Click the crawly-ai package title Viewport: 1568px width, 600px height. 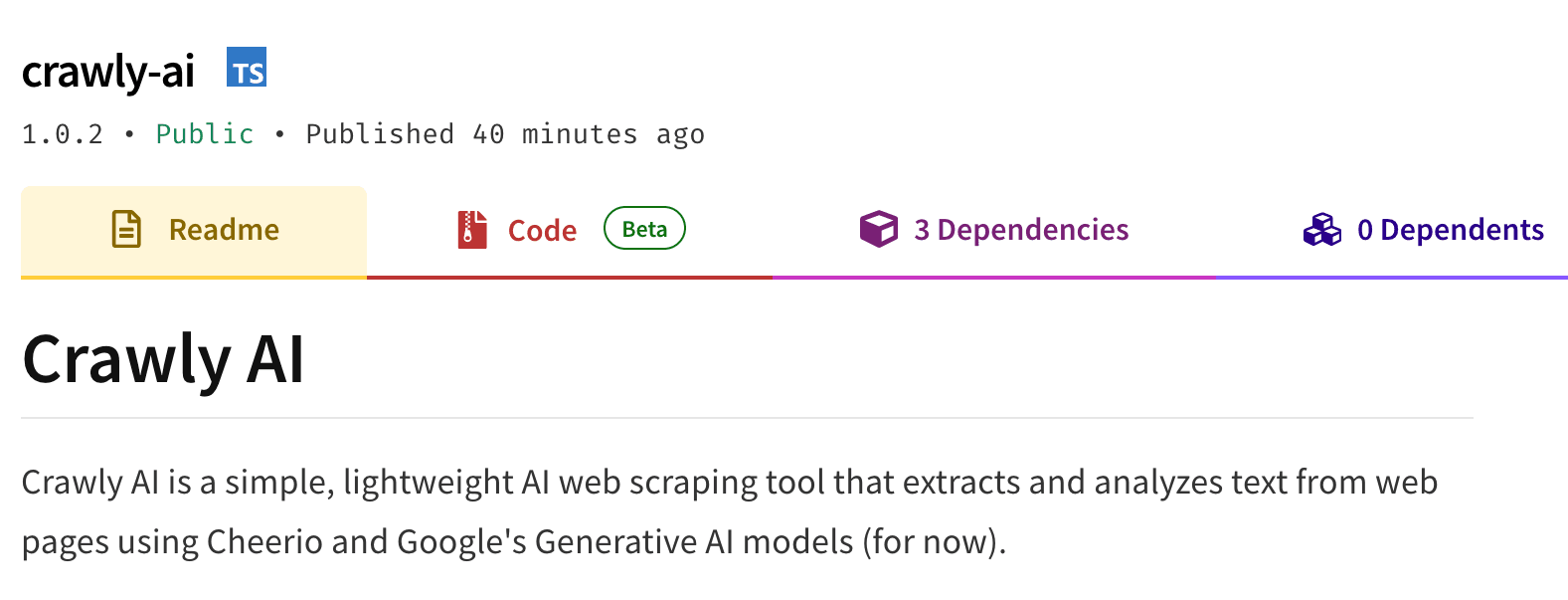(x=108, y=72)
